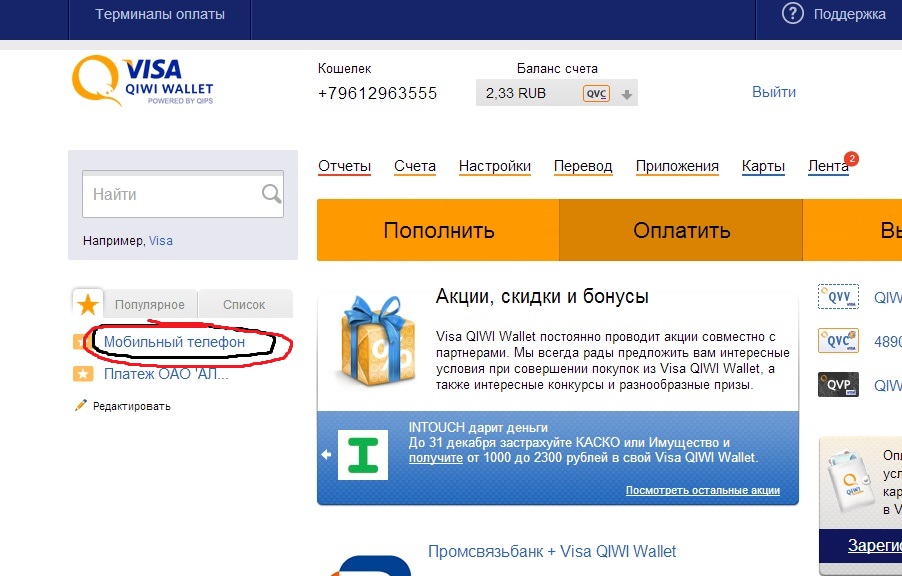
Task: Click Выйти to log out
Action: (774, 92)
